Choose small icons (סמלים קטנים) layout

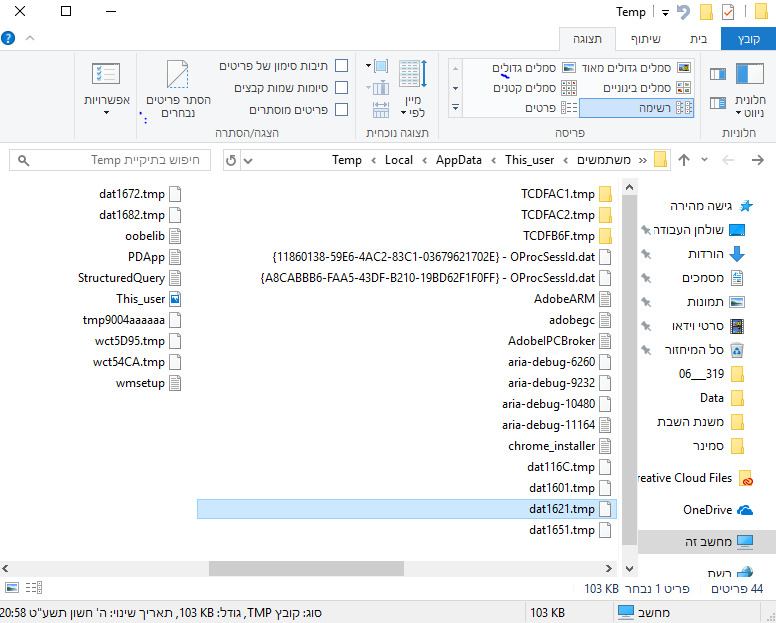click(535, 88)
